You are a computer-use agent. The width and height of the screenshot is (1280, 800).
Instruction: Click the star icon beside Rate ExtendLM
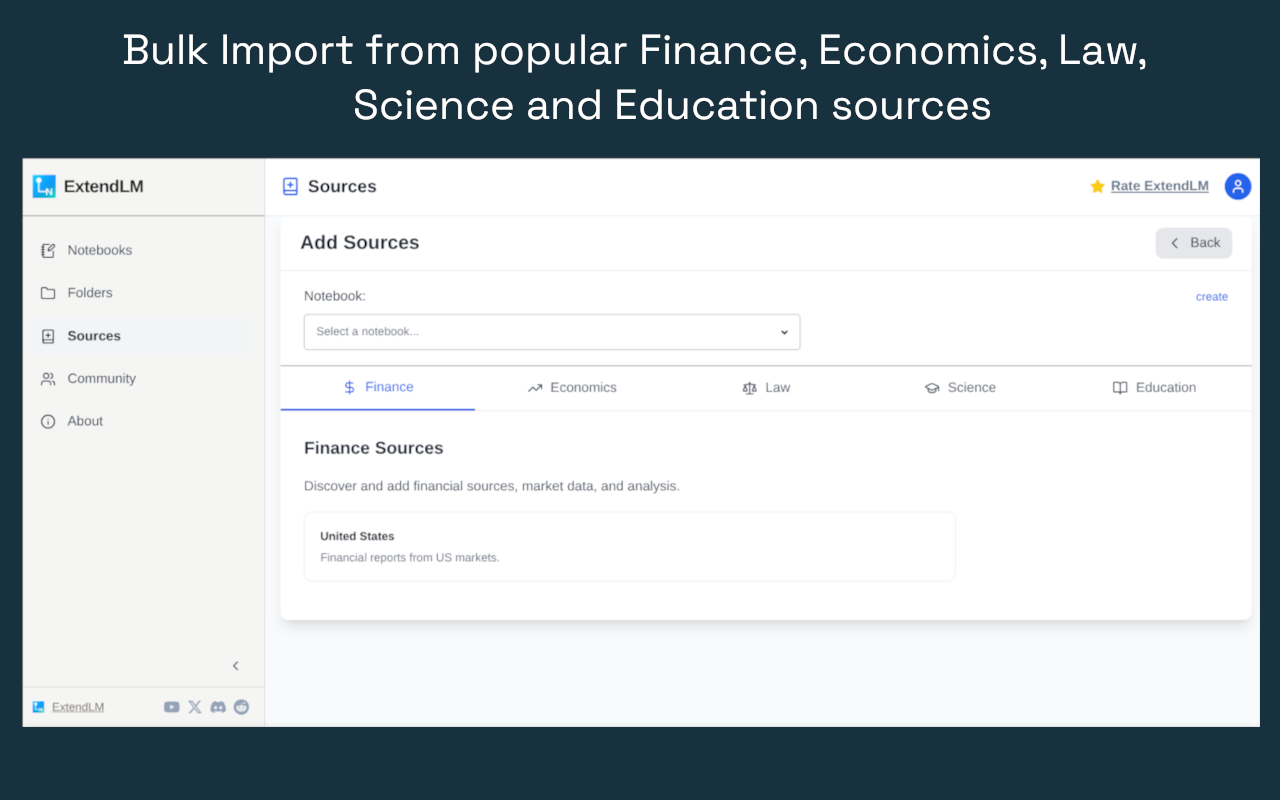tap(1097, 186)
